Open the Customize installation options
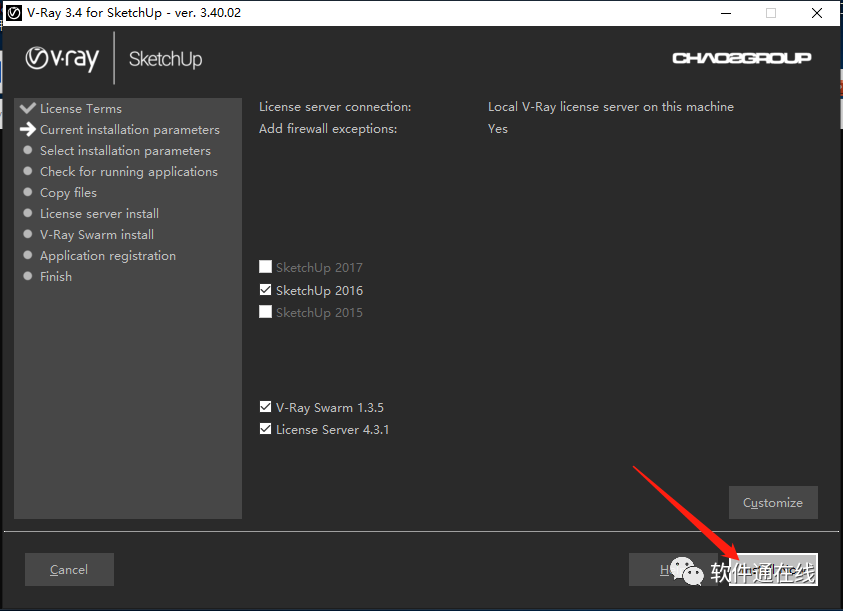This screenshot has height=611, width=843. coord(773,502)
